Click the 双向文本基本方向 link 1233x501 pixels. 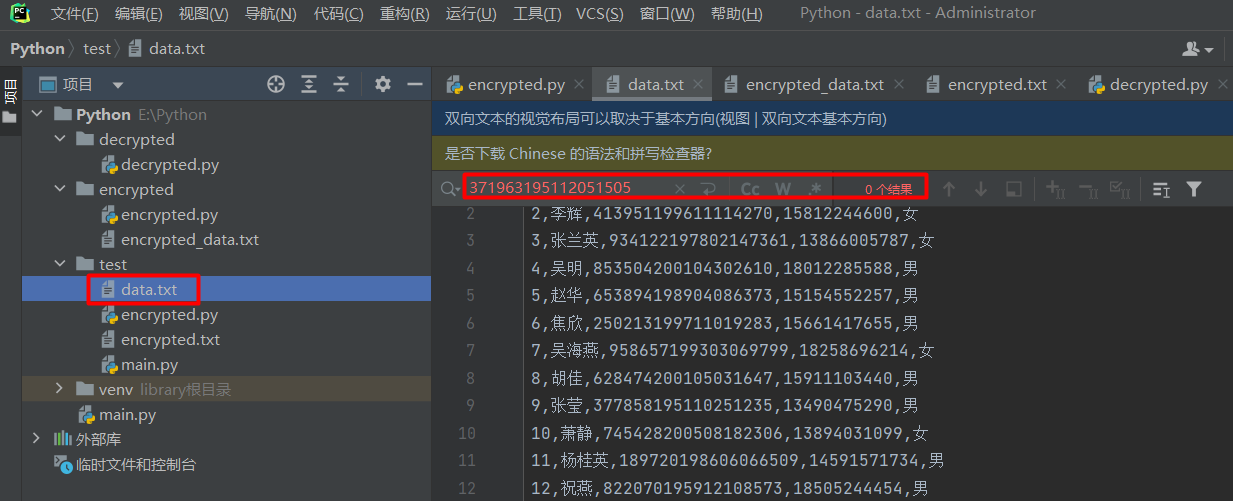(x=823, y=119)
